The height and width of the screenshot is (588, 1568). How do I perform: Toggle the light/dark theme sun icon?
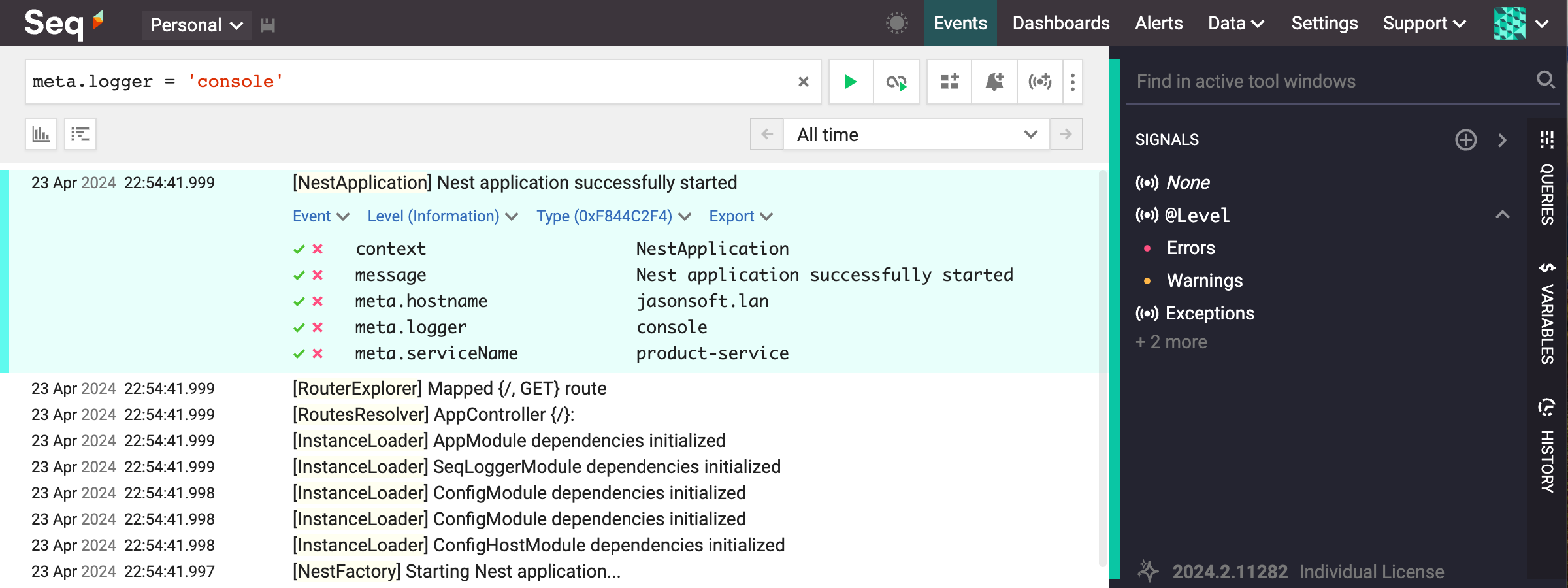[896, 24]
